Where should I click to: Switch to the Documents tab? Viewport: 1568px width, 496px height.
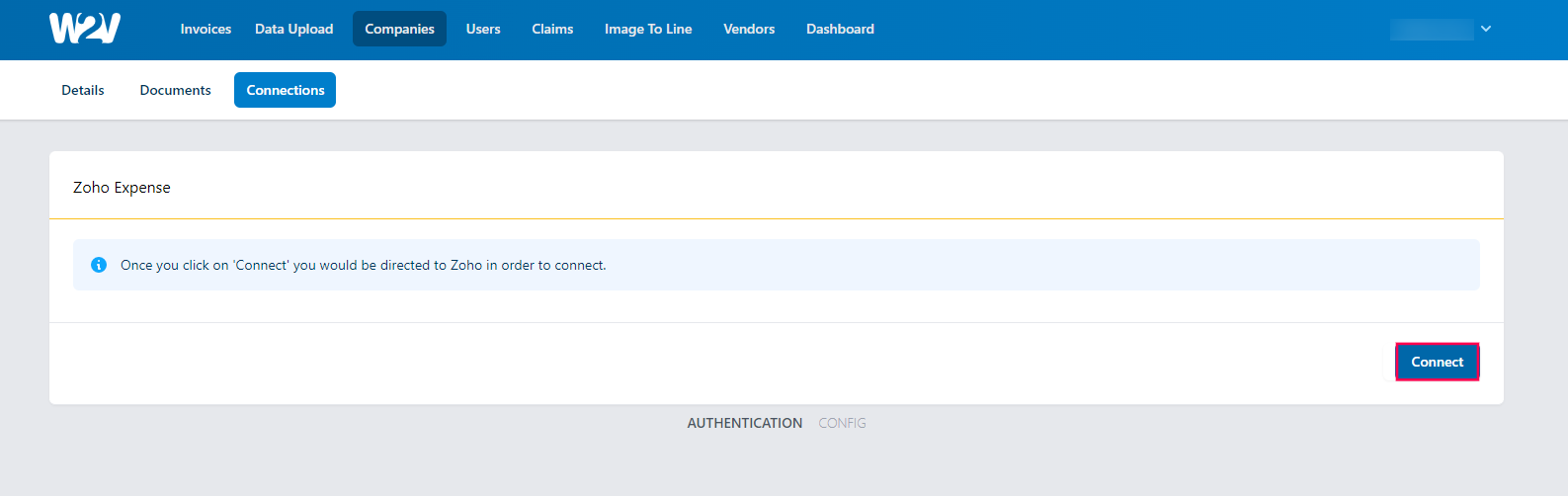point(175,90)
